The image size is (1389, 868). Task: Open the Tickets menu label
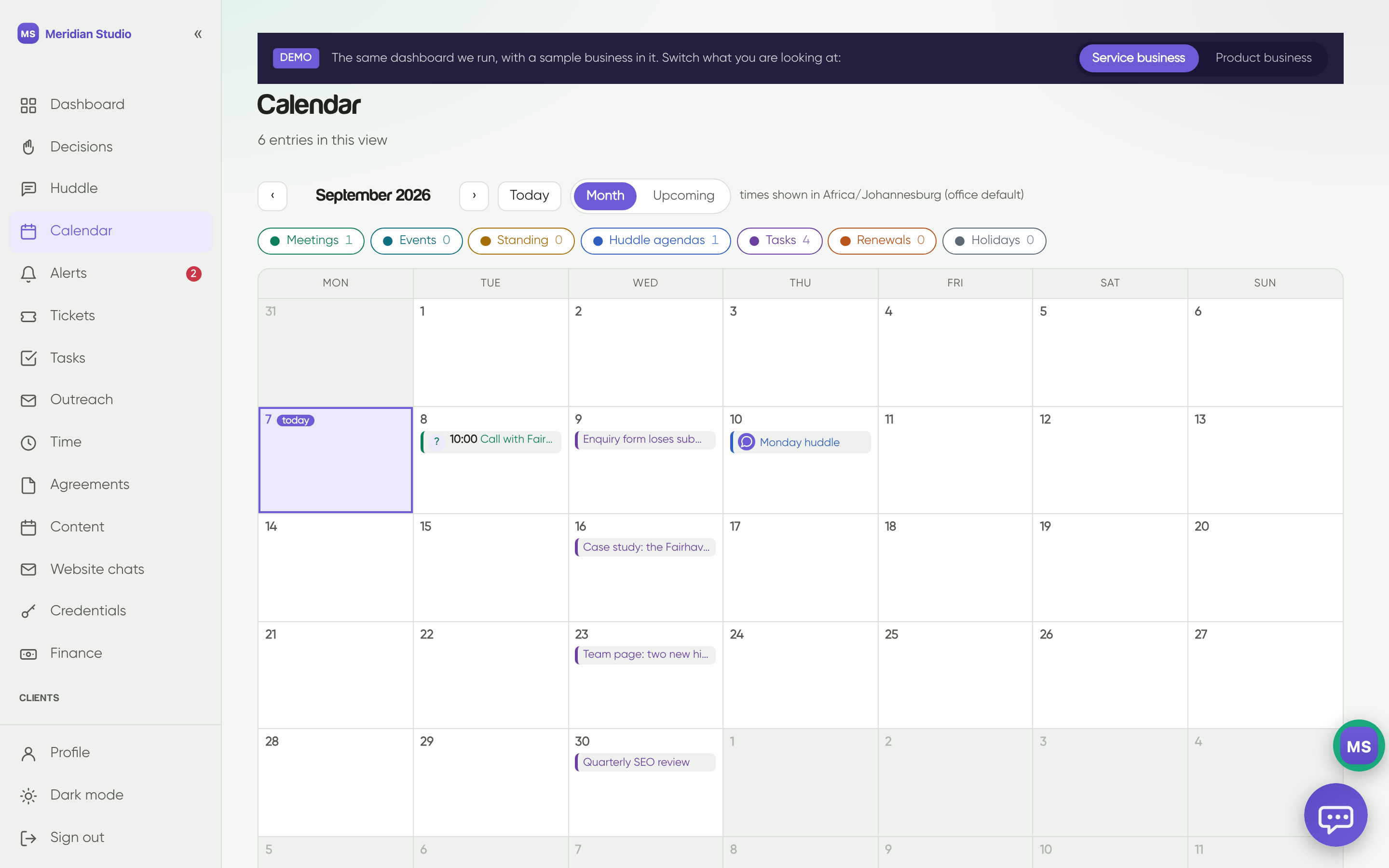click(x=72, y=316)
